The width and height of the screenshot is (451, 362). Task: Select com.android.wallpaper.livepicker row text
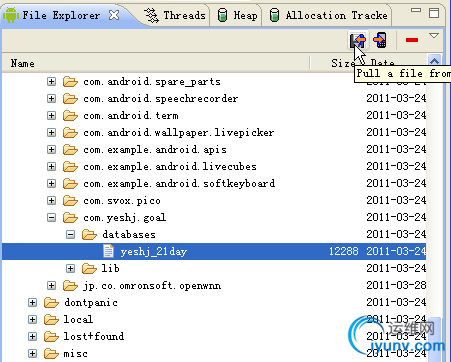coord(179,133)
